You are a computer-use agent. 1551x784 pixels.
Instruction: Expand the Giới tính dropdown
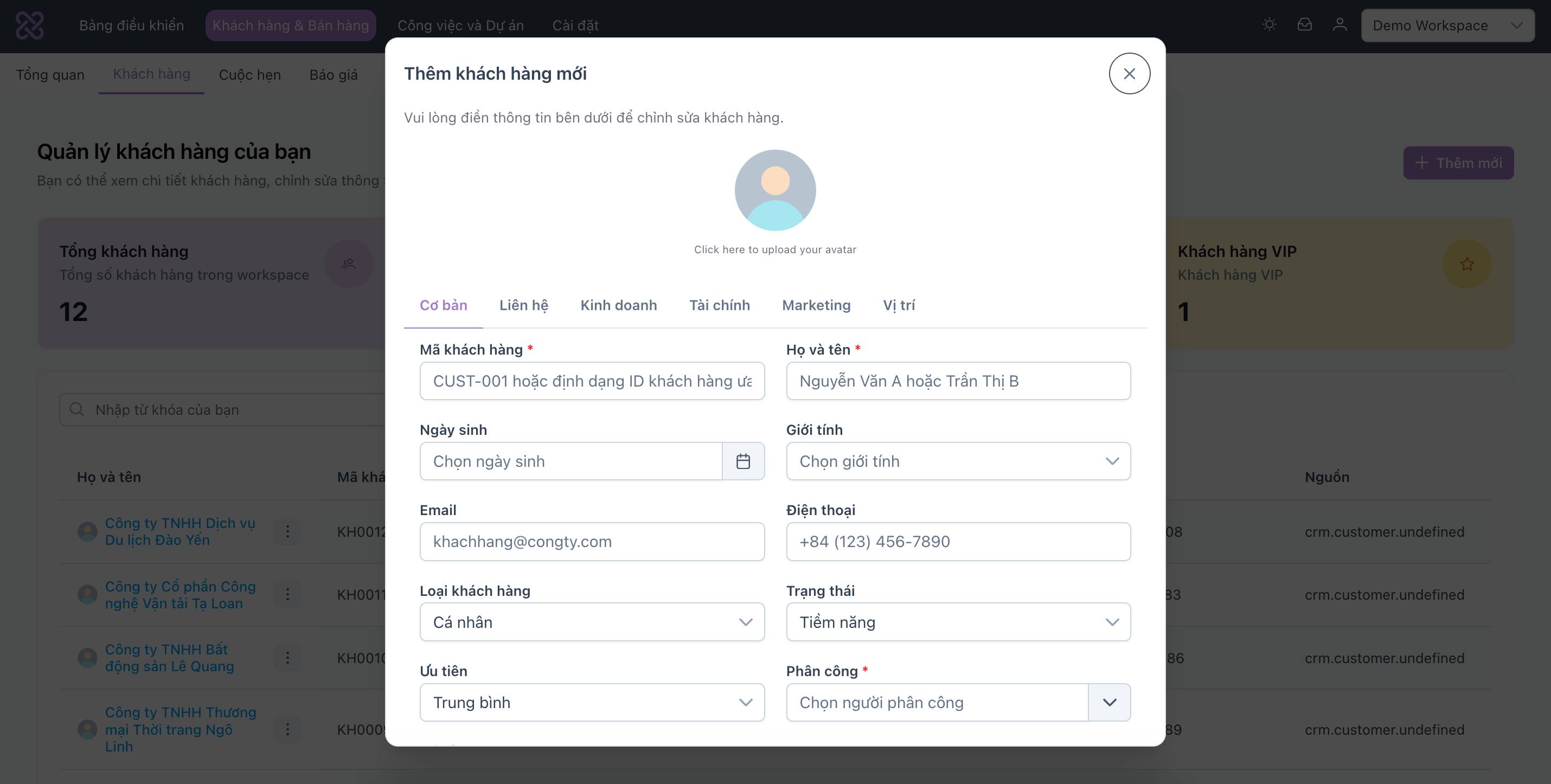[x=958, y=461]
